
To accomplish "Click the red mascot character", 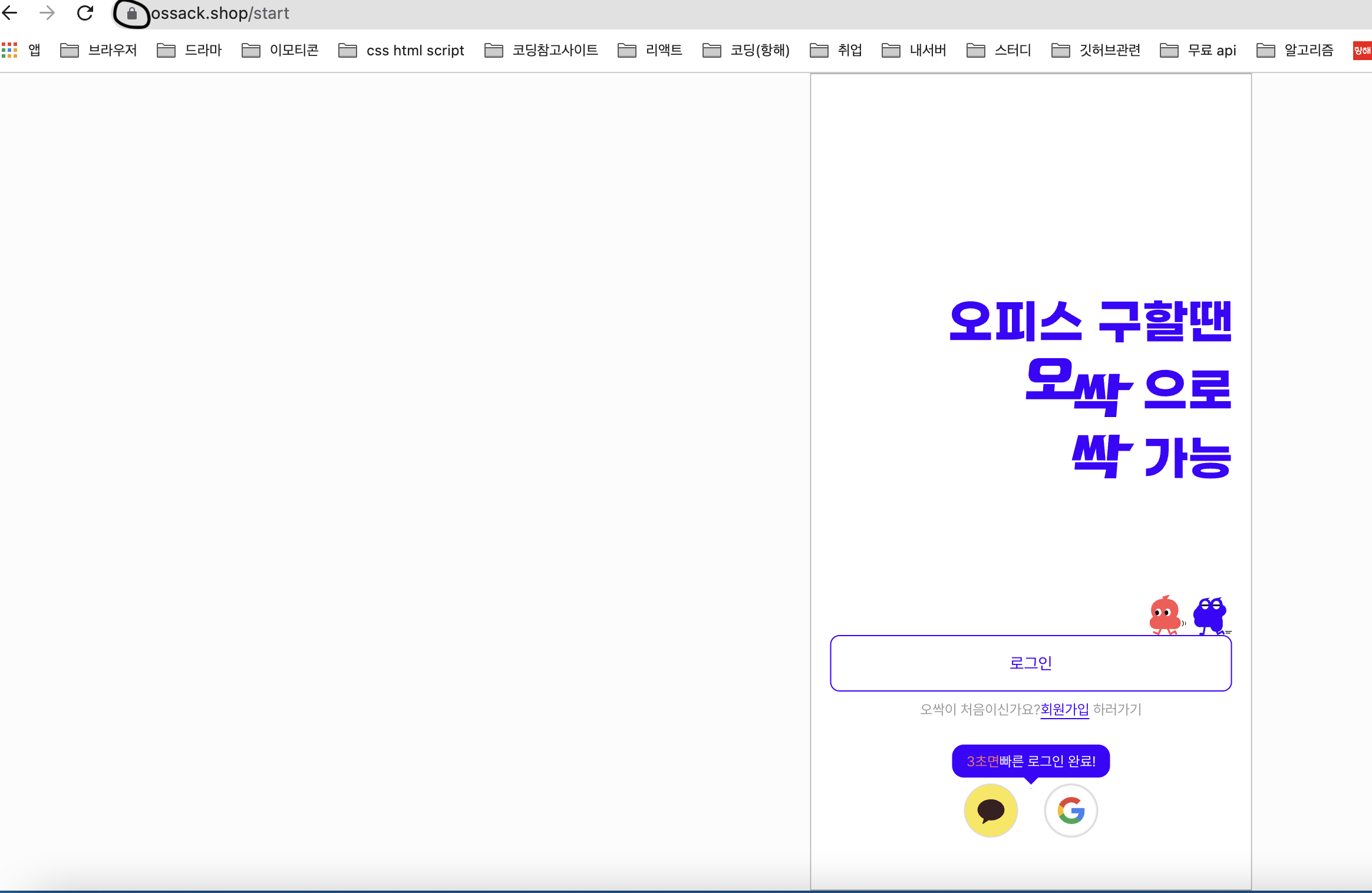I will pos(1165,615).
